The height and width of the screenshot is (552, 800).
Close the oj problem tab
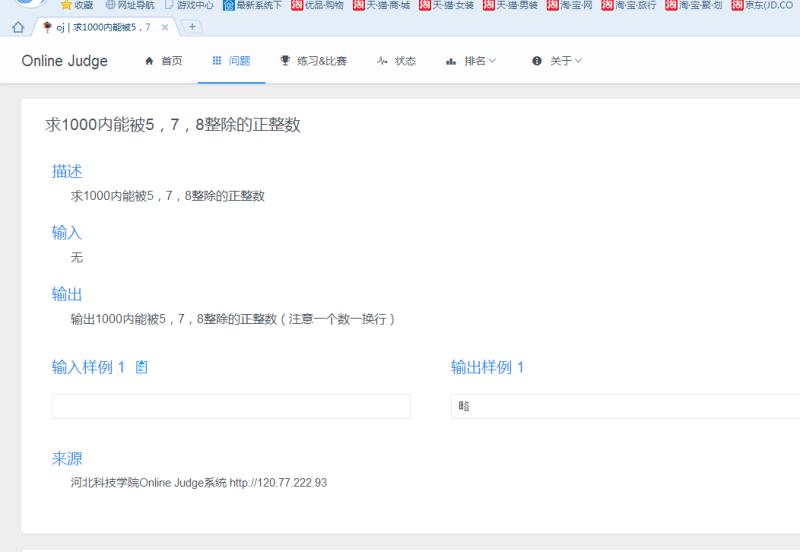click(165, 28)
